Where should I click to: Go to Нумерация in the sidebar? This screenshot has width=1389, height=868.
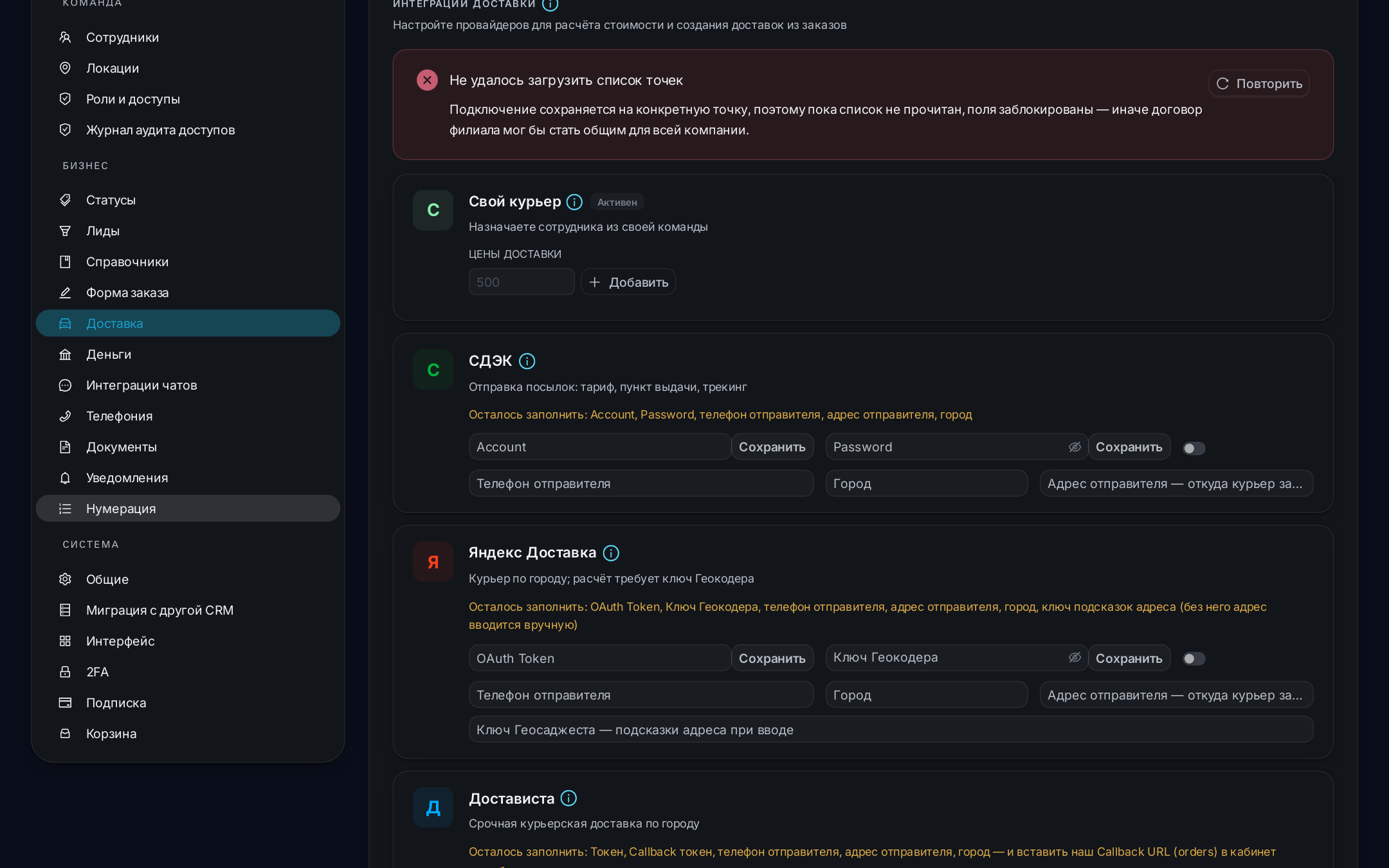(x=188, y=509)
